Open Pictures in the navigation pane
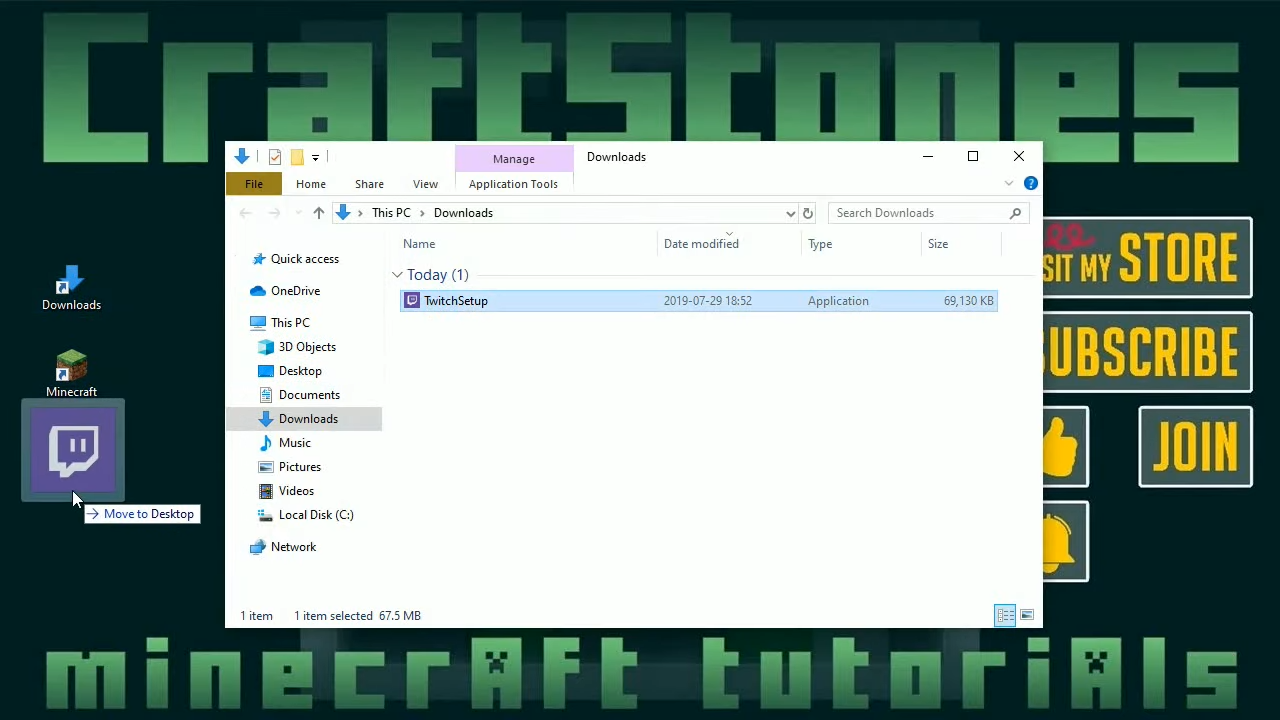This screenshot has height=720, width=1280. point(300,467)
